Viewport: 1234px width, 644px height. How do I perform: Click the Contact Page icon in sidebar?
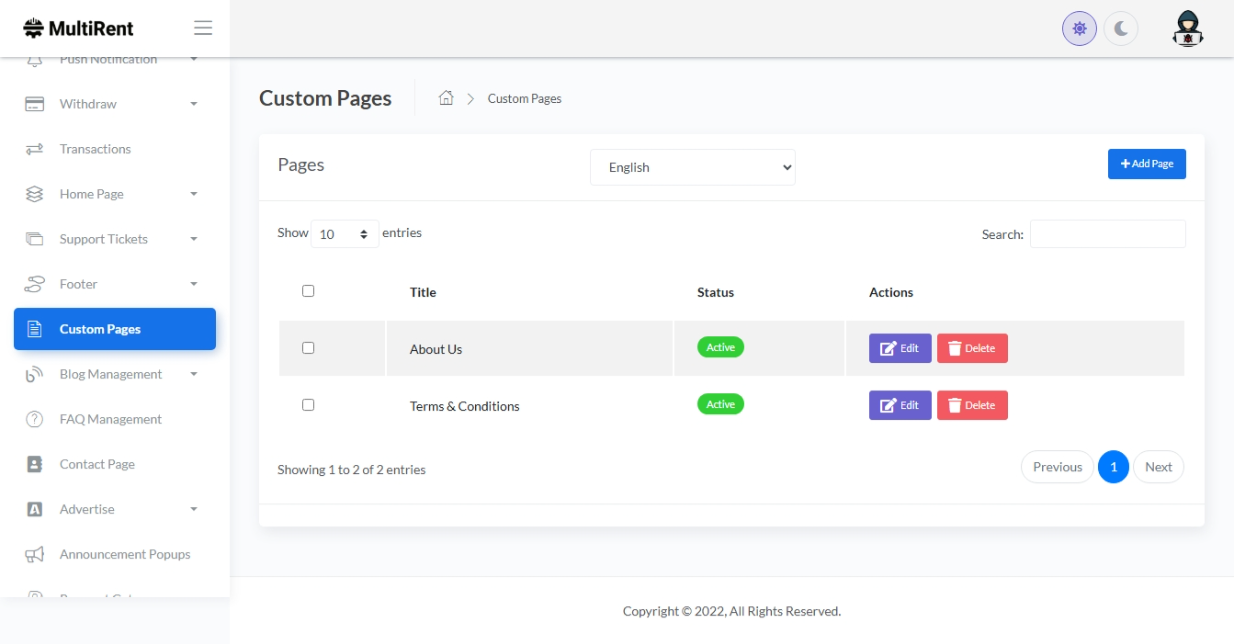34,464
